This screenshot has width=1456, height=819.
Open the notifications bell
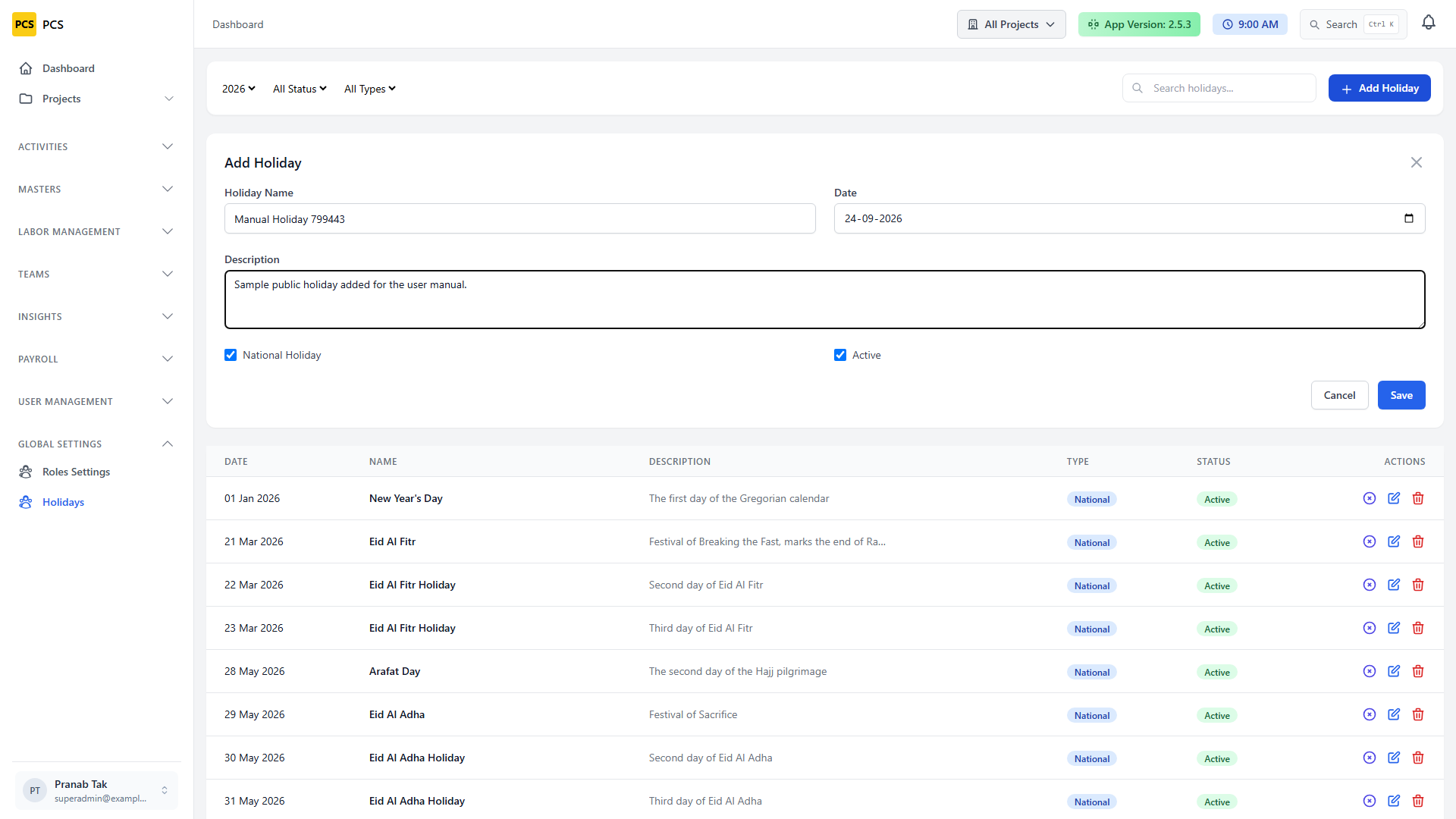pos(1429,23)
